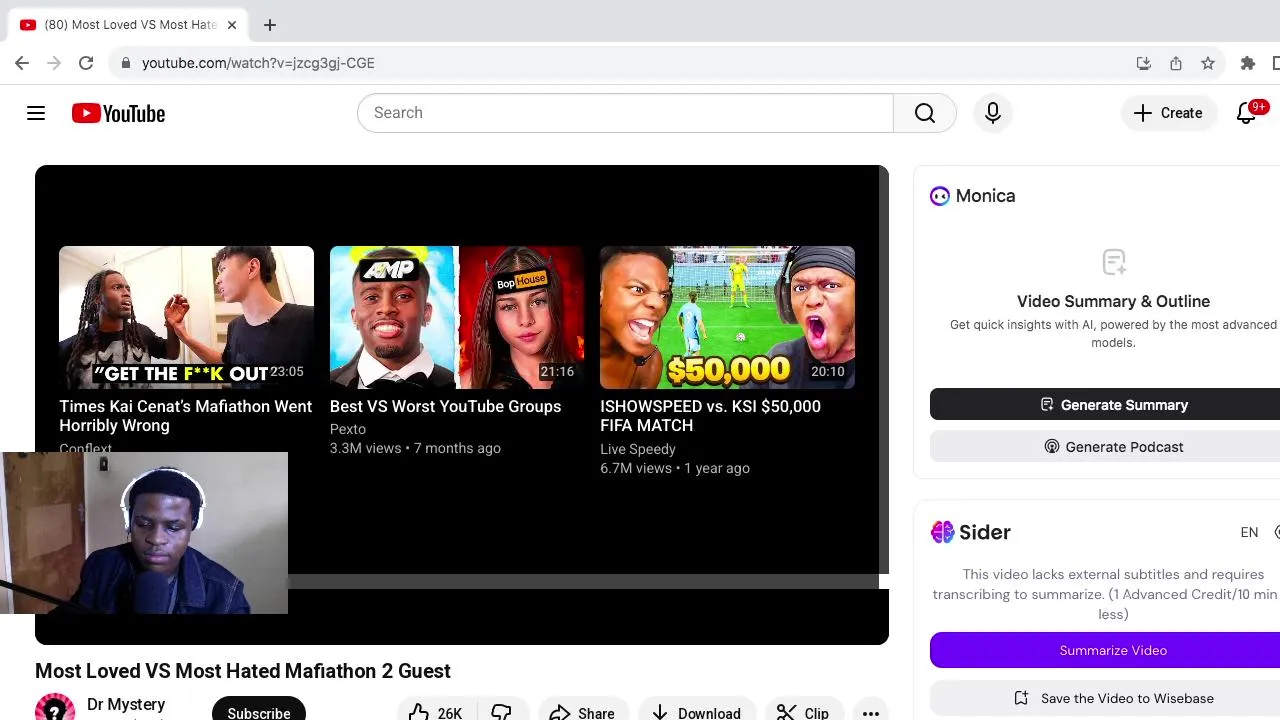Open the notifications bell
Viewport: 1280px width, 720px height.
point(1247,113)
